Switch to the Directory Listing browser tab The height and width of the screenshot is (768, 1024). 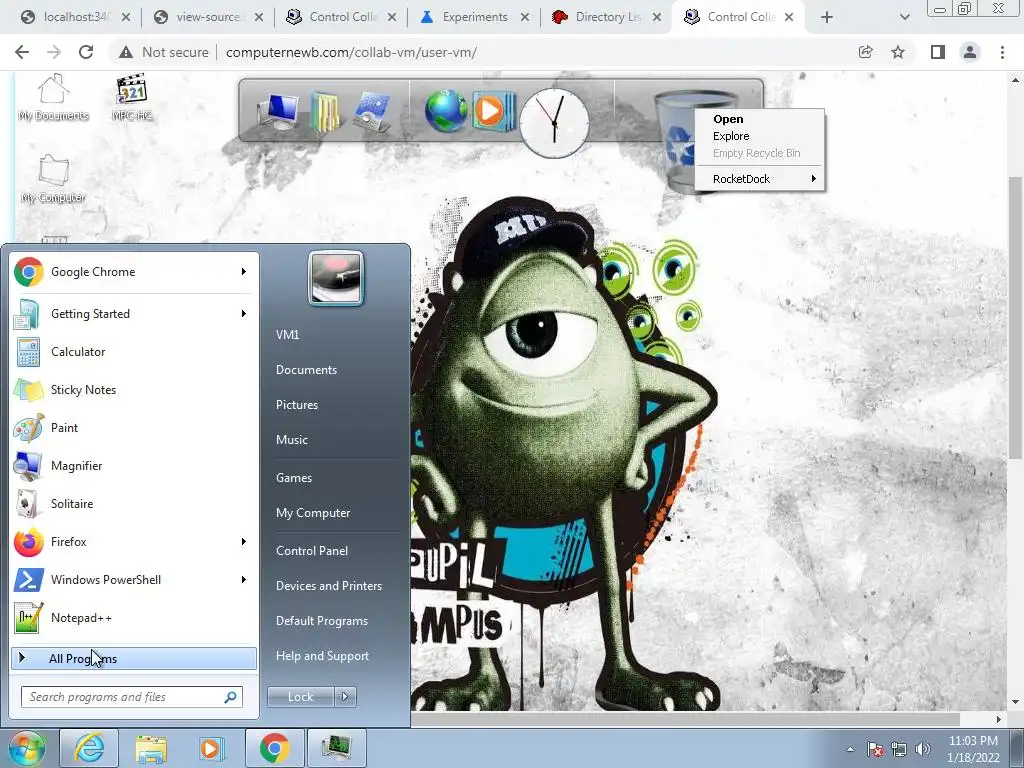tap(606, 17)
